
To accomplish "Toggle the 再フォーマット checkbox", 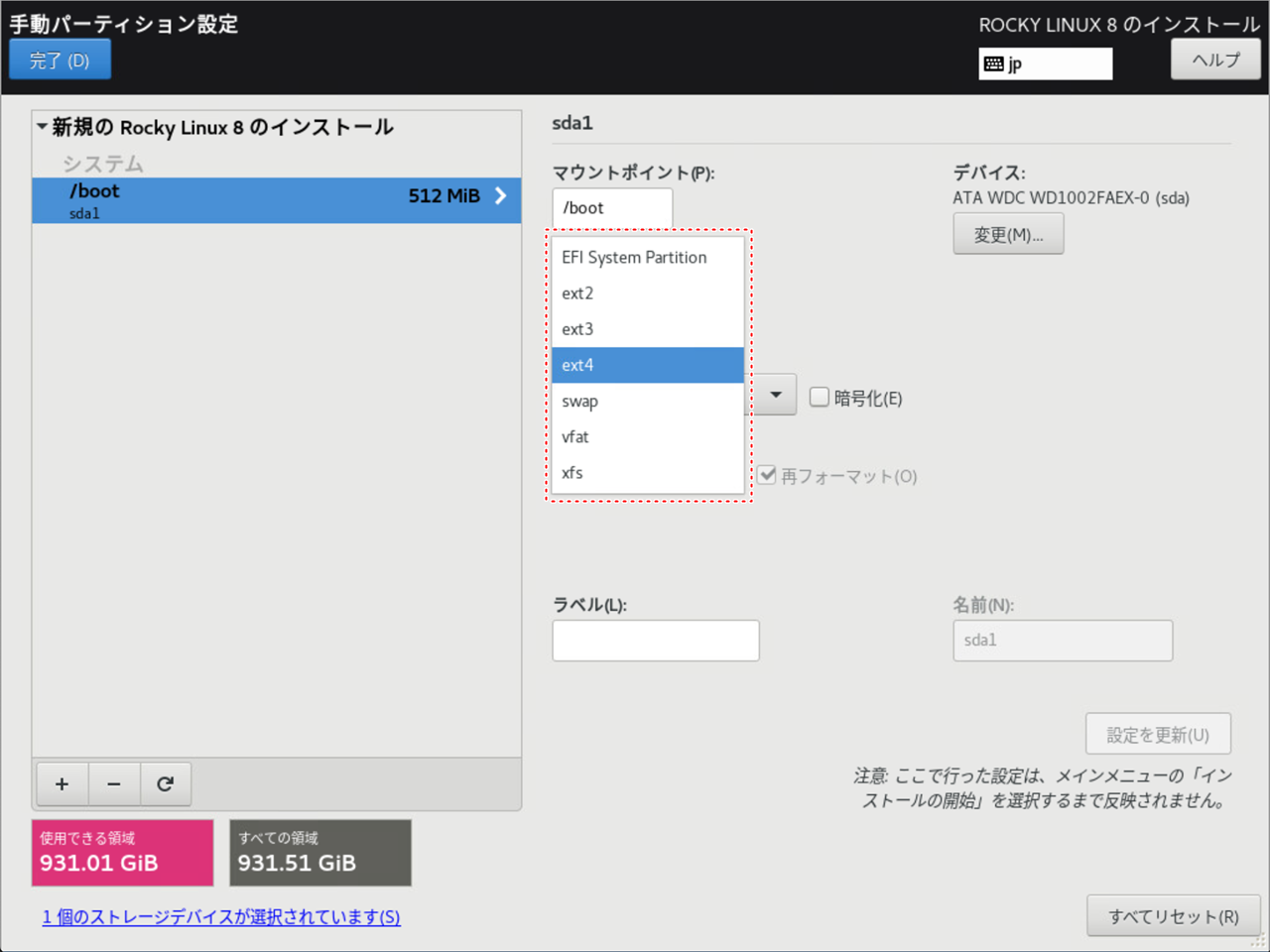I will [x=768, y=475].
